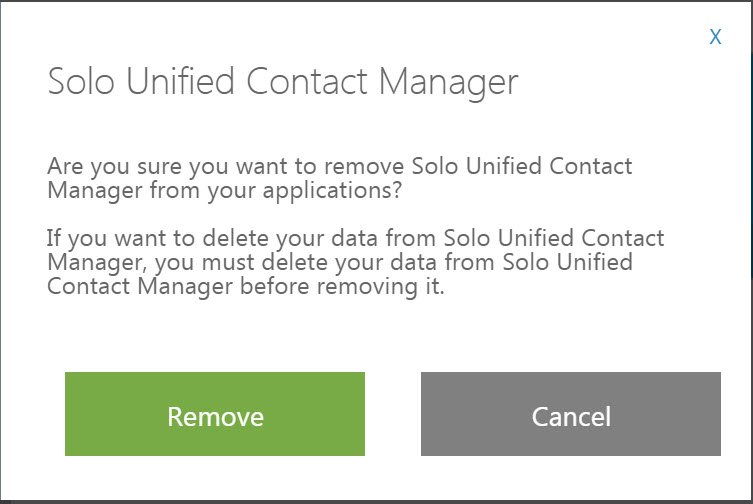Dismiss the dialog via the top-right X icon
Viewport: 753px width, 504px height.
pyautogui.click(x=715, y=37)
